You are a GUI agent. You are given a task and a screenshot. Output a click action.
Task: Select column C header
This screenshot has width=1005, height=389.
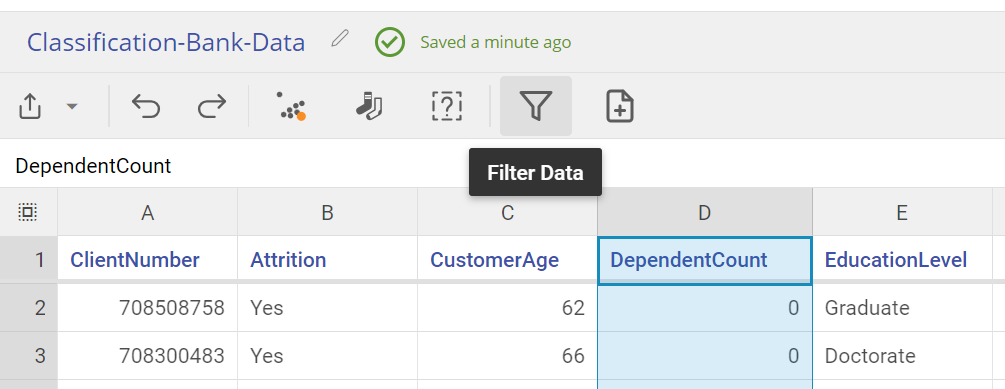[508, 212]
